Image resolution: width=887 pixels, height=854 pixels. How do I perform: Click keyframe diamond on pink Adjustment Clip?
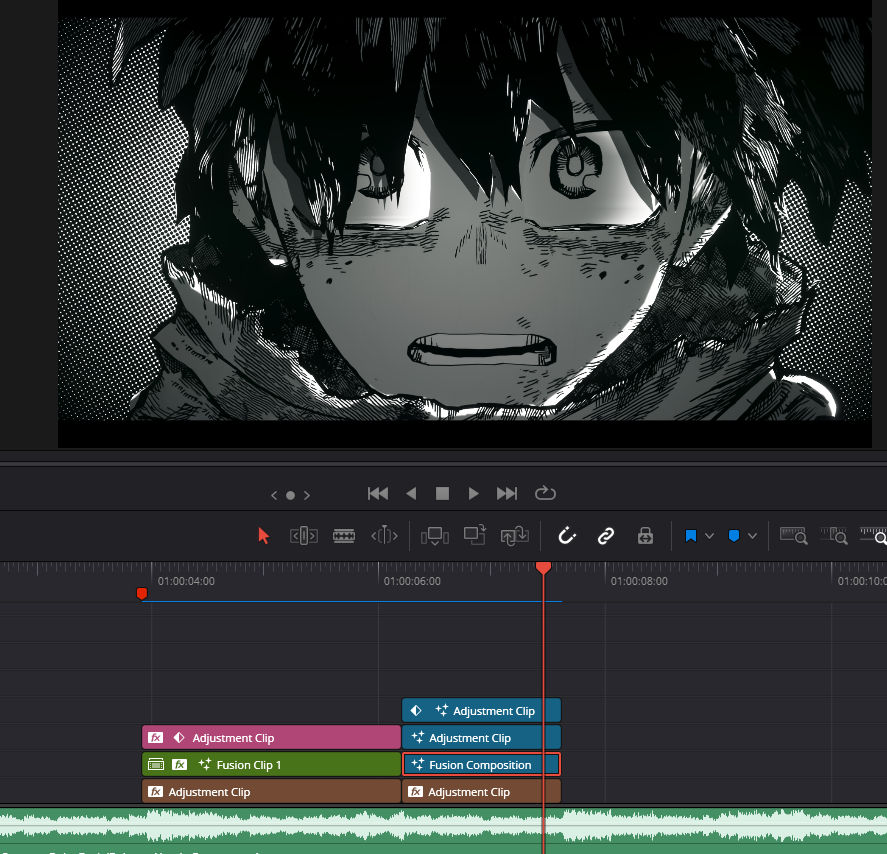click(179, 737)
